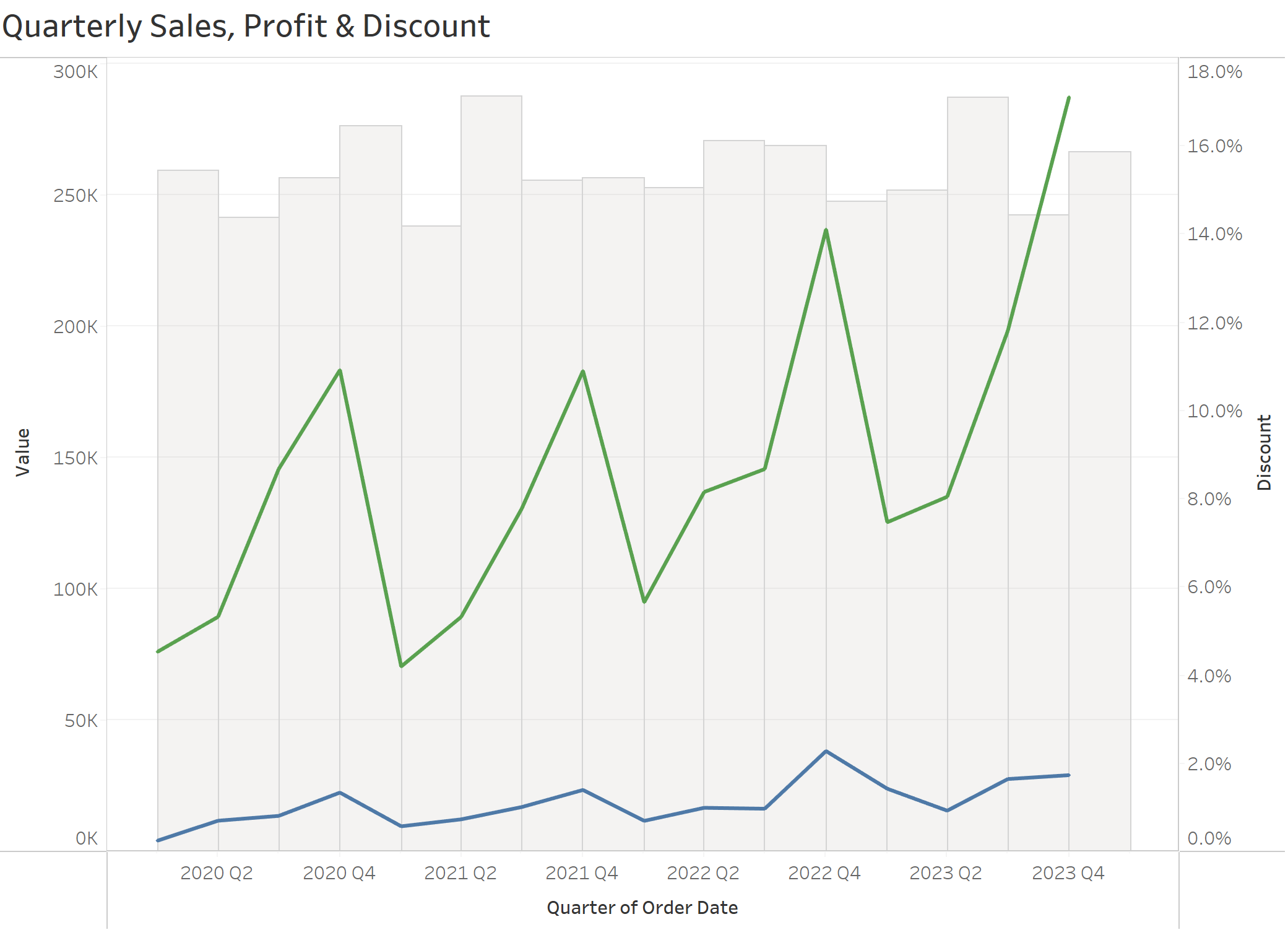
Task: Click the 0K tick on Value axis
Action: [x=86, y=838]
